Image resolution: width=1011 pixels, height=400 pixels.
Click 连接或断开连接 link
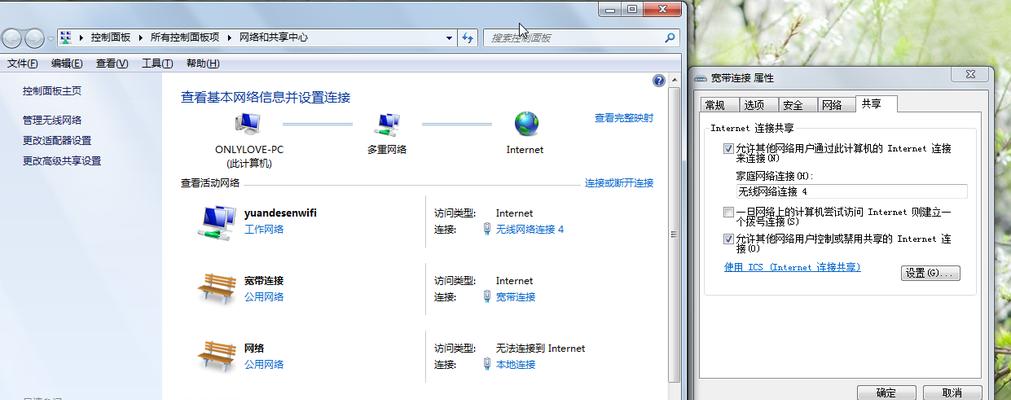[x=619, y=183]
